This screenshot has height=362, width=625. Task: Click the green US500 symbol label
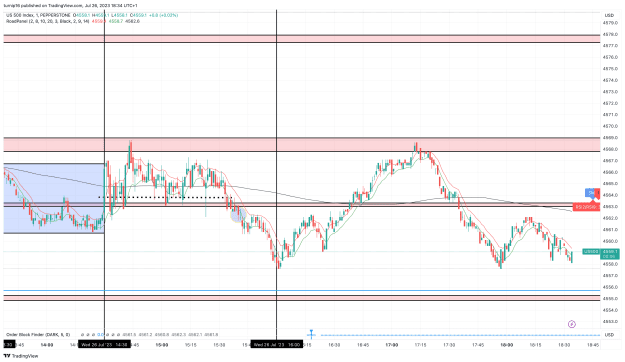click(591, 252)
